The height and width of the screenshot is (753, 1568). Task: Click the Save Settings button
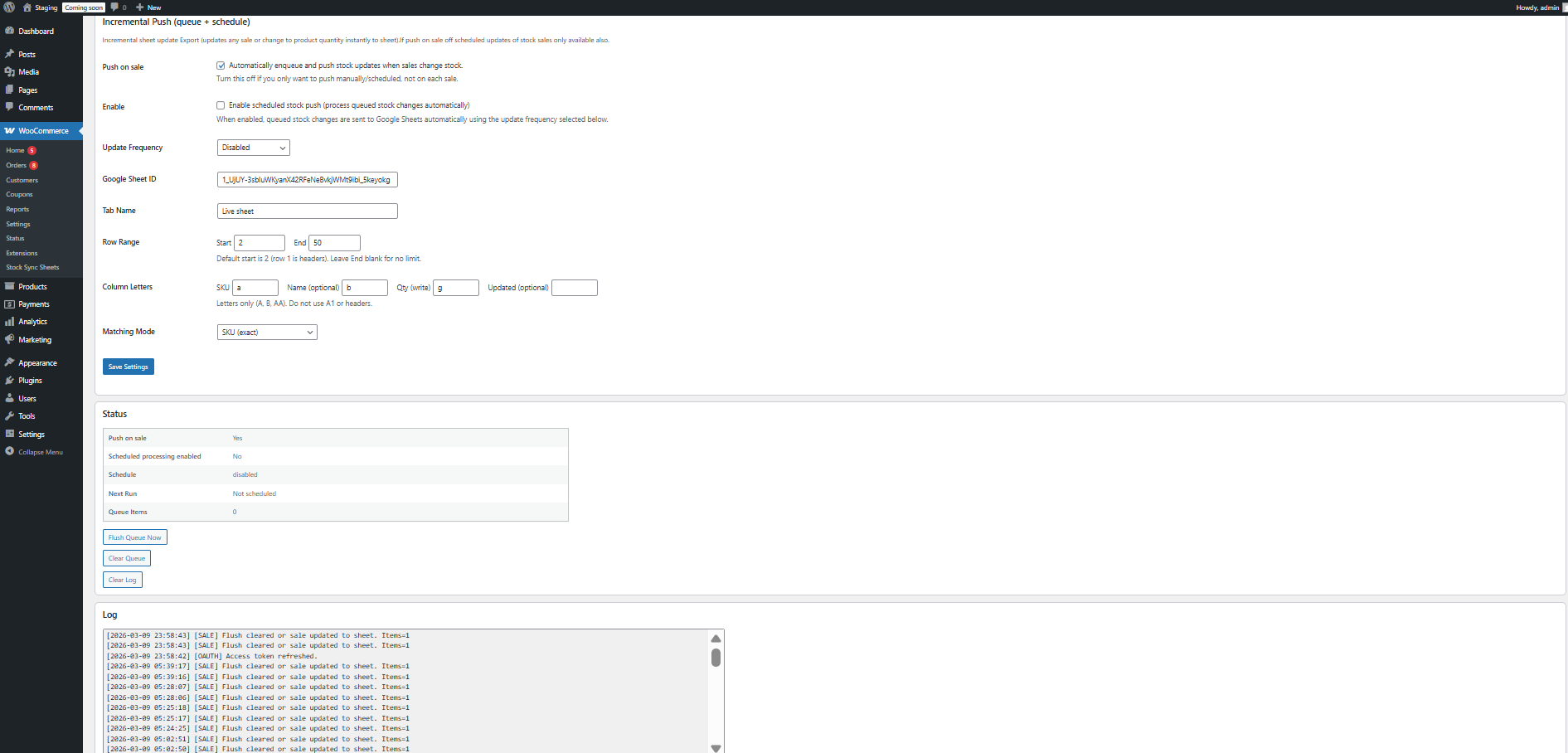point(128,366)
